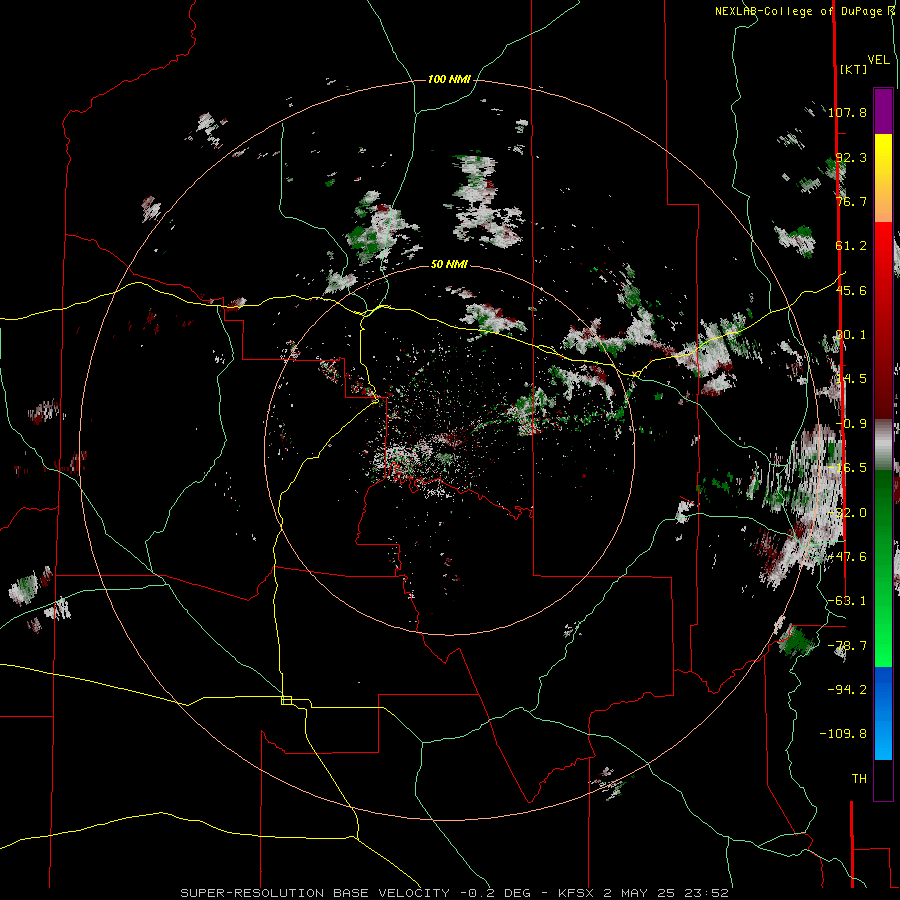900x900 pixels.
Task: Click the "VEL" legend heading
Action: coord(878,60)
